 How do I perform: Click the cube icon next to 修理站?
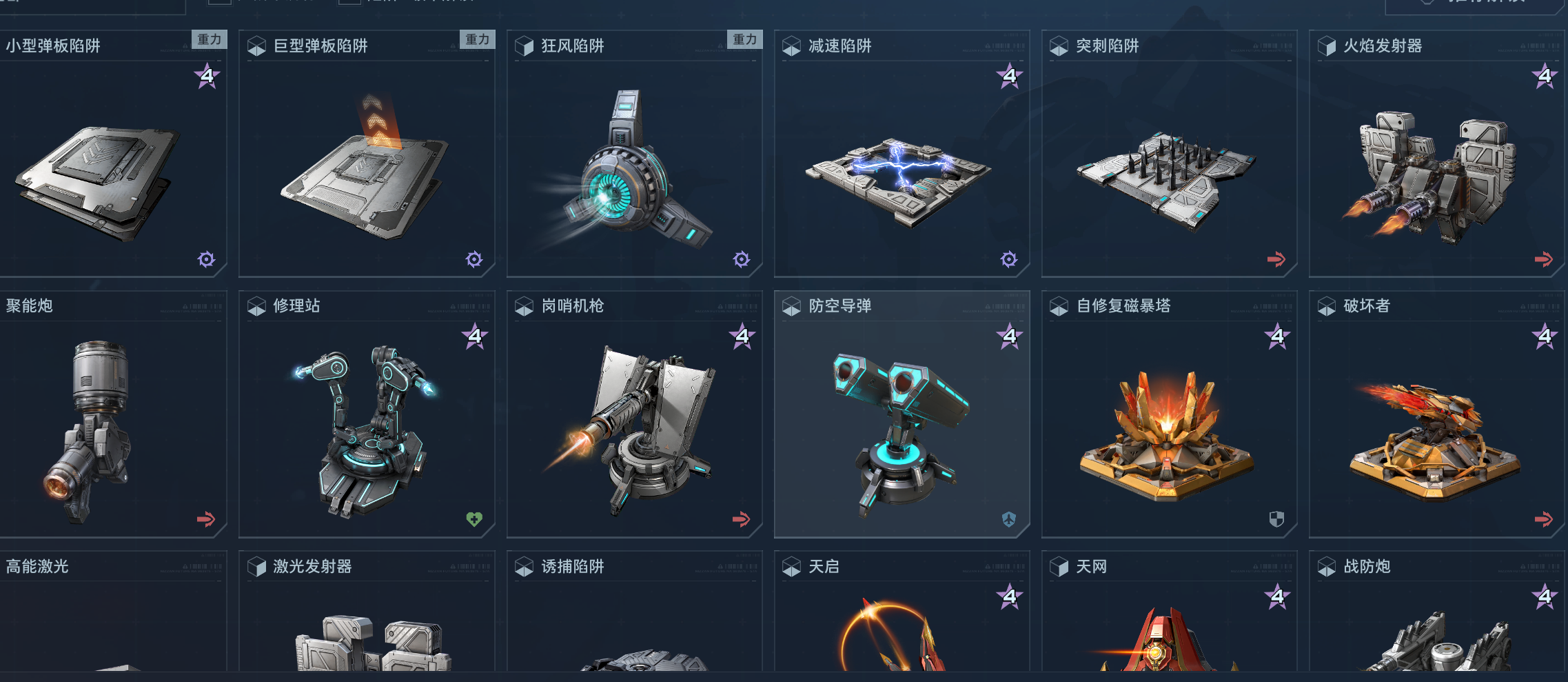tap(256, 306)
